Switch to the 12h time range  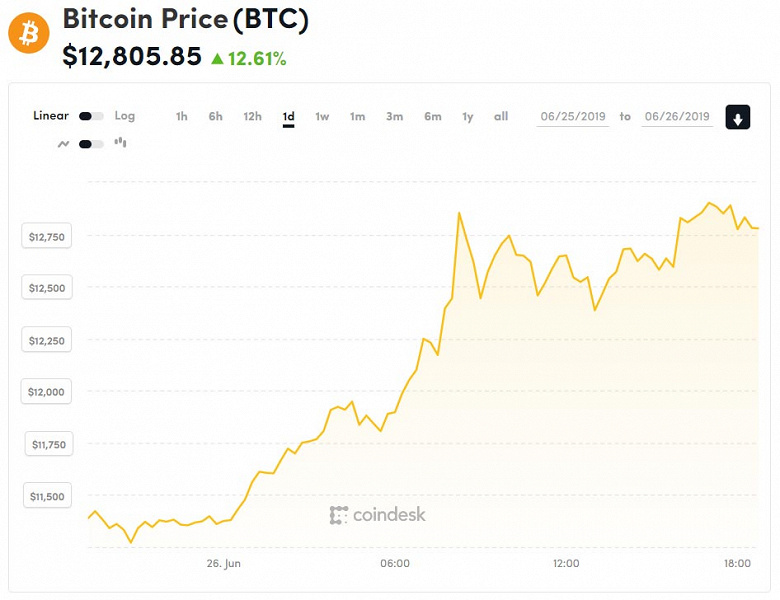pos(252,117)
